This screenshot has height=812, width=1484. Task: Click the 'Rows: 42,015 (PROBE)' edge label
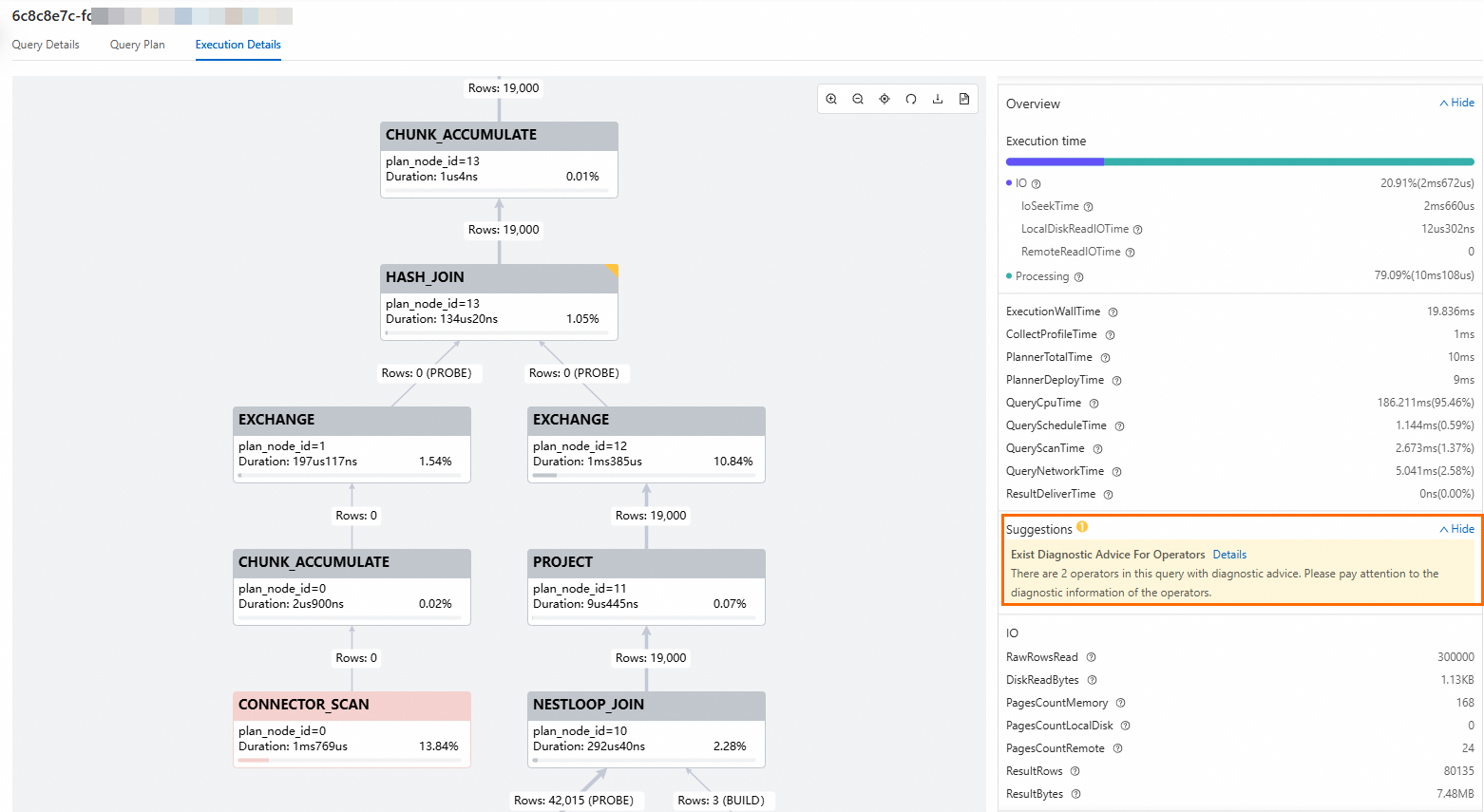(574, 801)
